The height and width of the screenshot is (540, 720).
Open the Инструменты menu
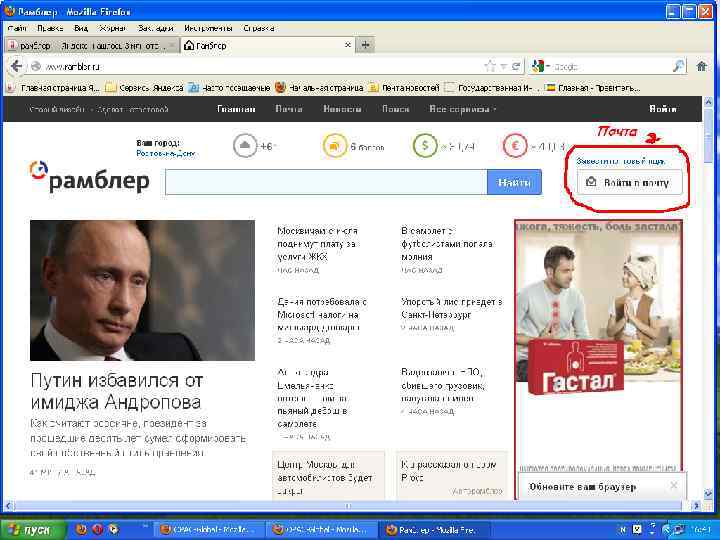click(208, 28)
